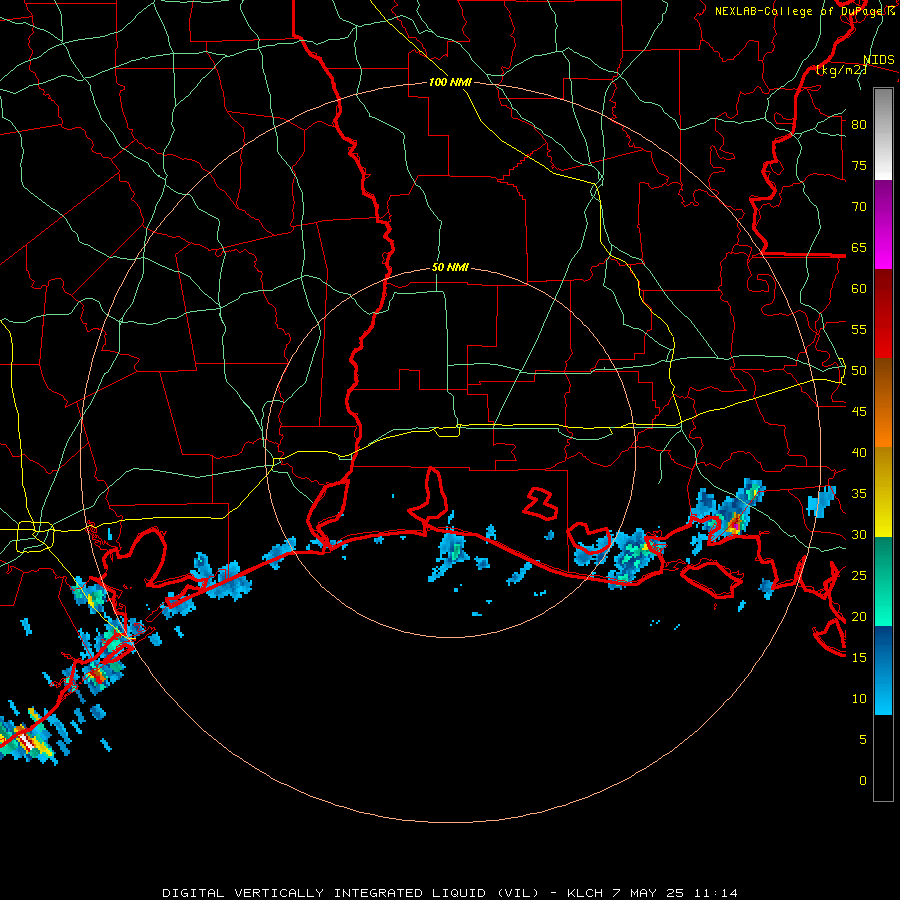Click the blue segment of the color scale

click(883, 670)
